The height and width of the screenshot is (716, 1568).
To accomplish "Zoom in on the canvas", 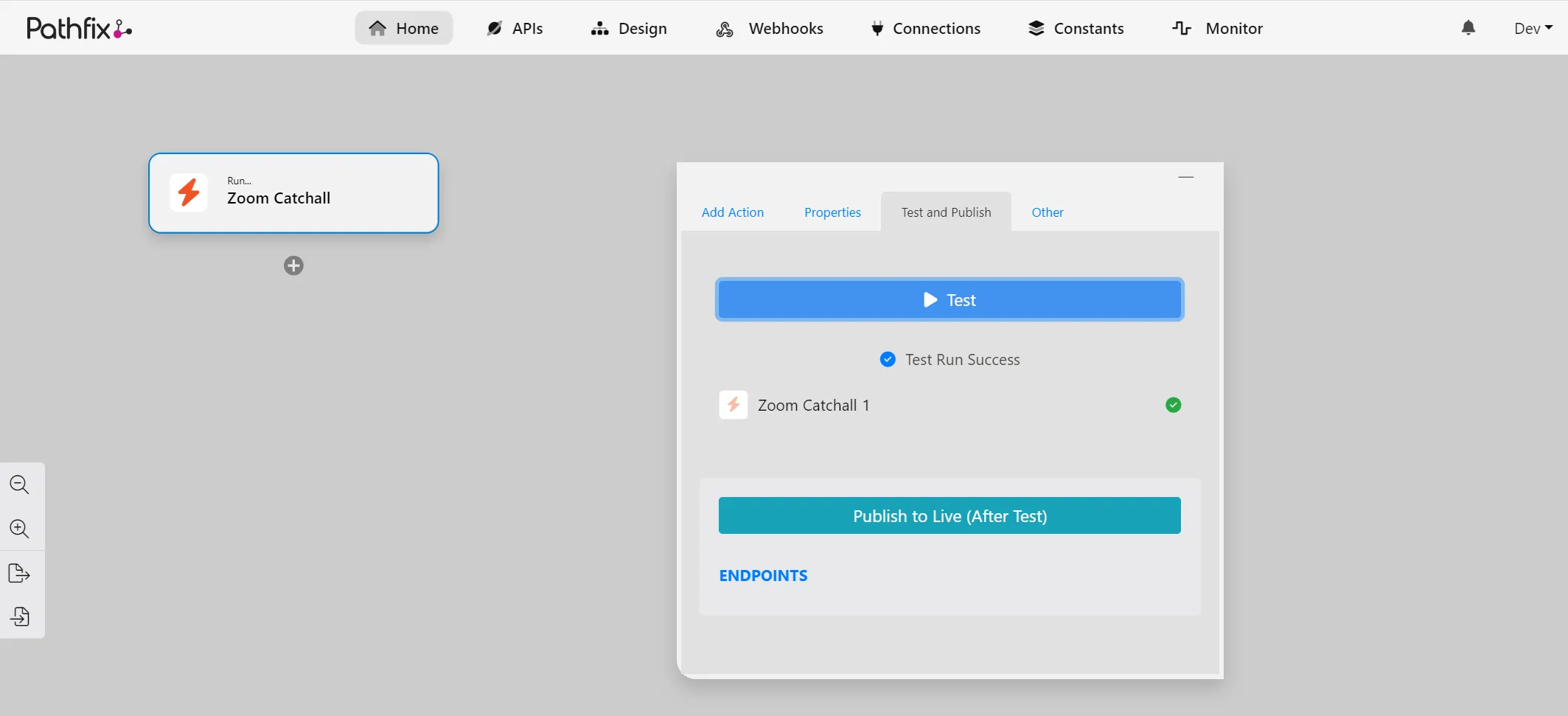I will tap(19, 529).
